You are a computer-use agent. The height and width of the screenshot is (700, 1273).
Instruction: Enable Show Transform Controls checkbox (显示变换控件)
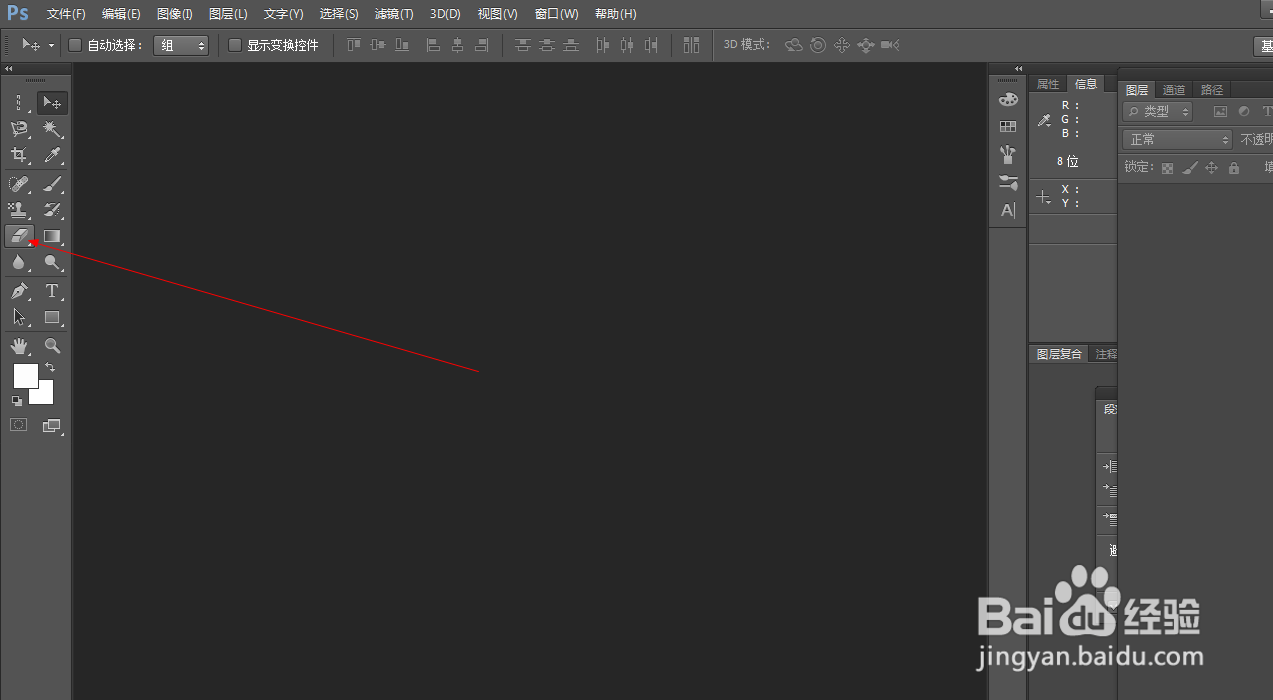point(235,45)
